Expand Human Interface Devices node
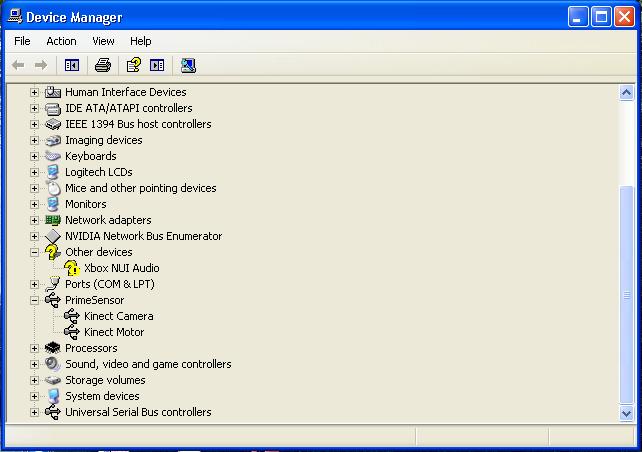 (x=34, y=93)
